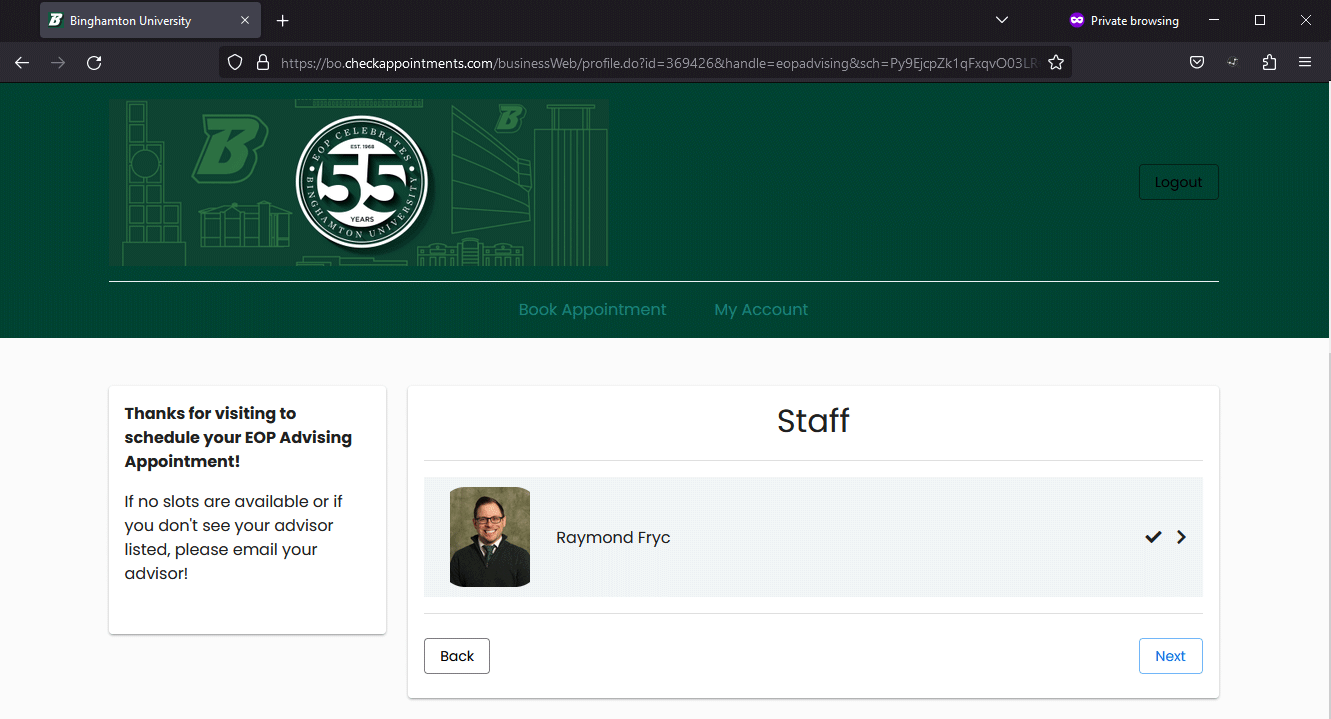Go to My Account menu item
1331x719 pixels.
click(x=760, y=310)
